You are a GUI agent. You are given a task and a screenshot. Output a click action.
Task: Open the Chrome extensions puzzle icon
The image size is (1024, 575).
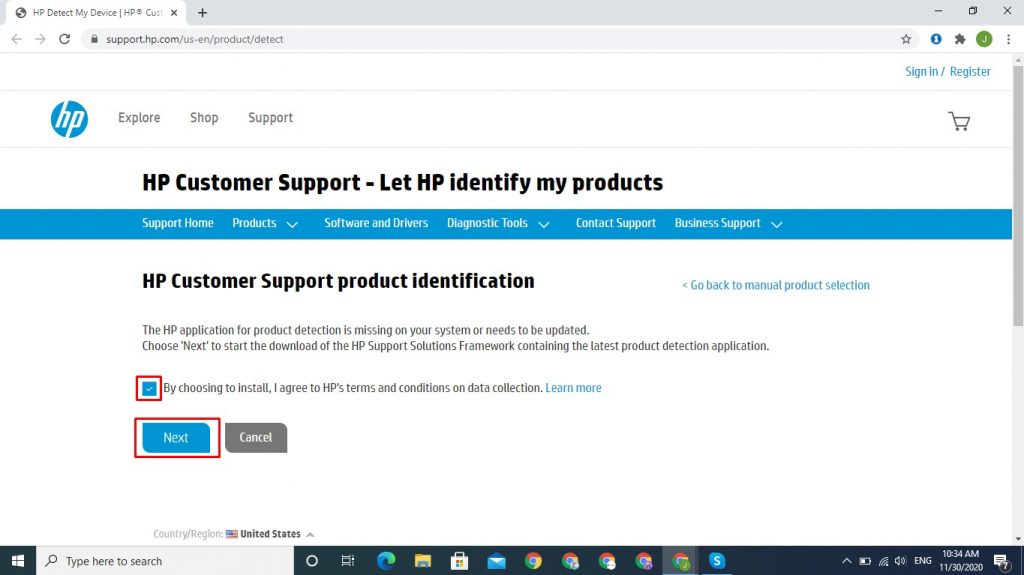(960, 39)
